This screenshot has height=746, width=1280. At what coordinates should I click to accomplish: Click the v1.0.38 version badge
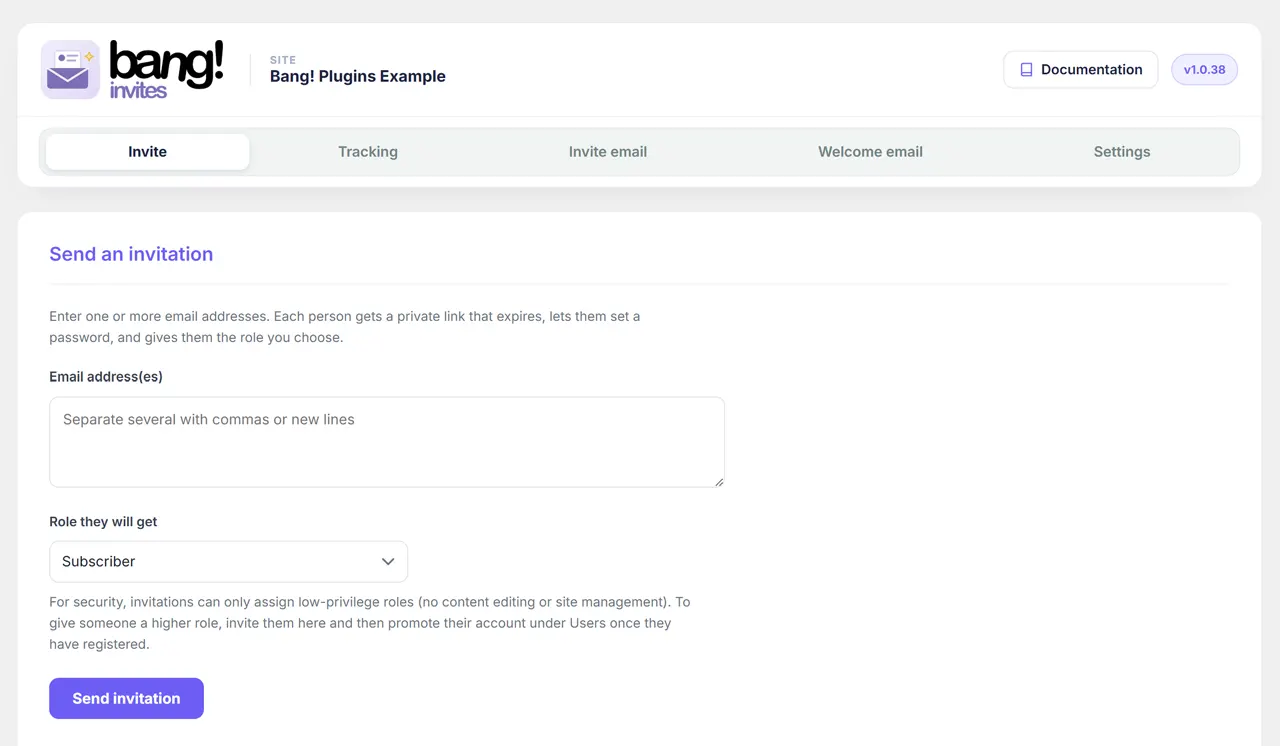[1204, 70]
